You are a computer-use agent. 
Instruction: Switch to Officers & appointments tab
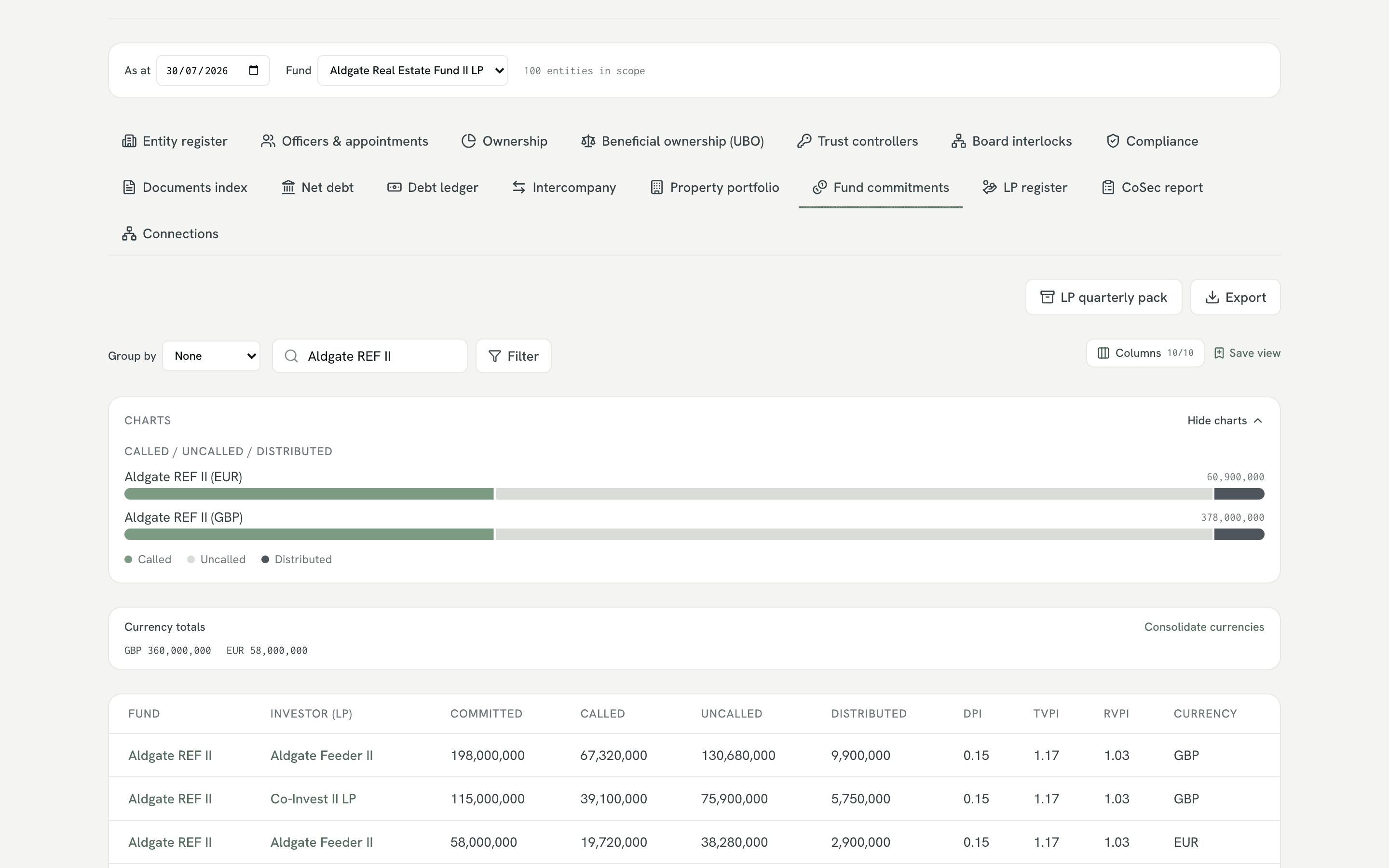[344, 141]
